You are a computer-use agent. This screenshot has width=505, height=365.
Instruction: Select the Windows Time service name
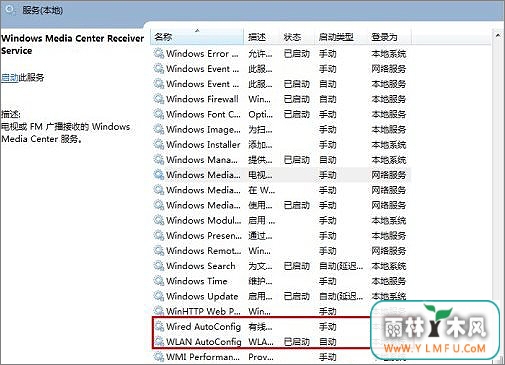pos(197,281)
